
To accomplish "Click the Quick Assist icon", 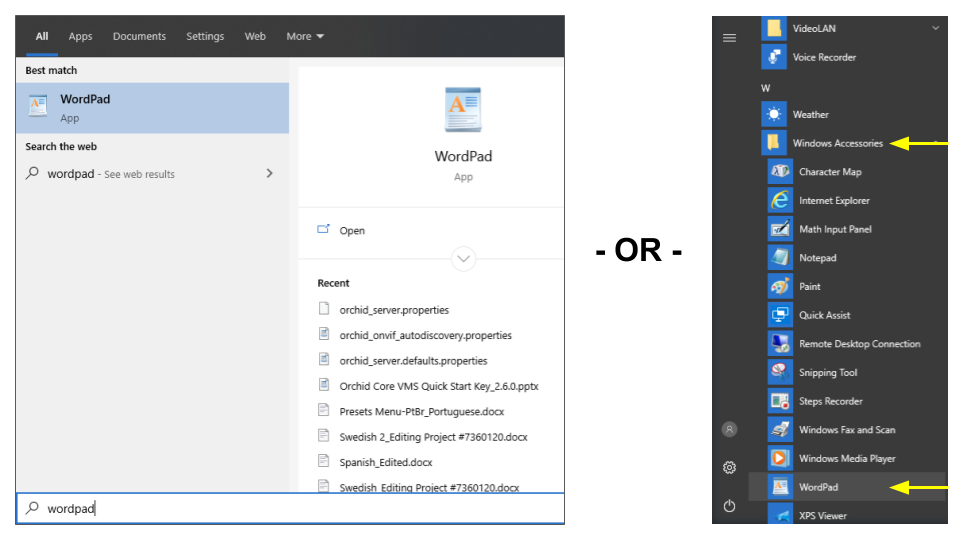I will pos(780,315).
